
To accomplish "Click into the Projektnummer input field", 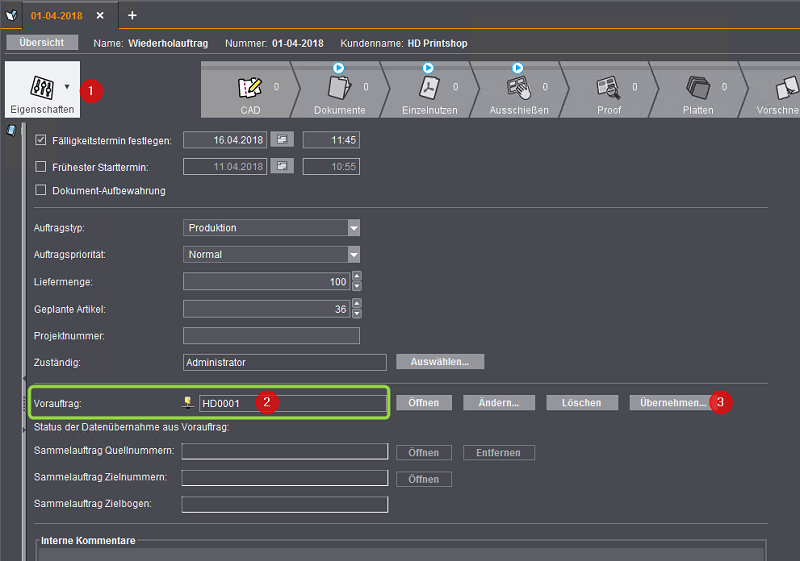I will pyautogui.click(x=271, y=336).
